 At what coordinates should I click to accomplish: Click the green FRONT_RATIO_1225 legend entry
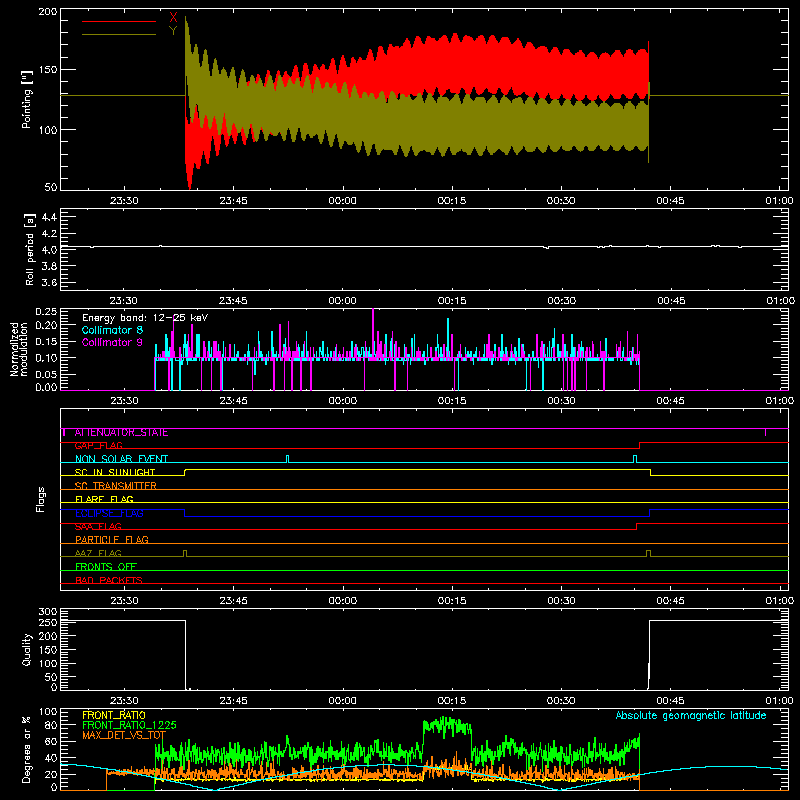click(x=129, y=725)
